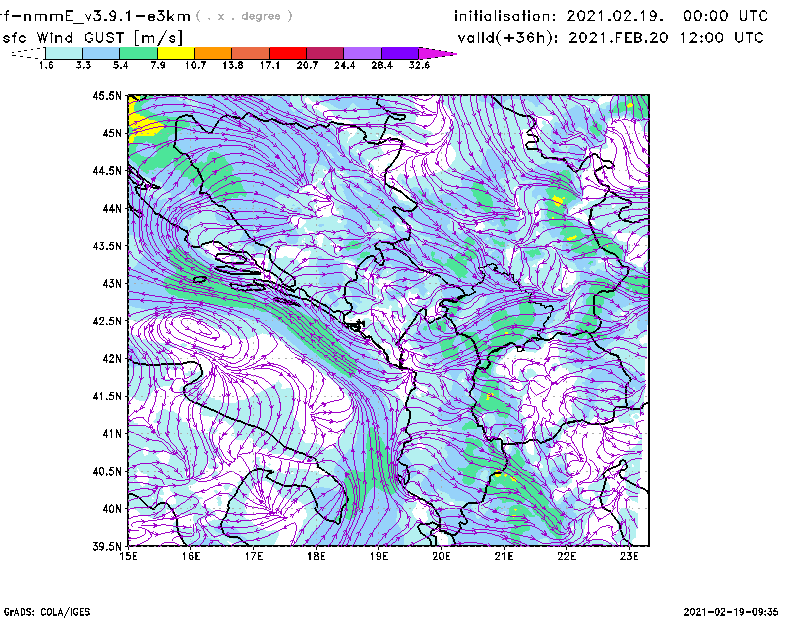
Task: Click the latitude label '42N'
Action: [112, 359]
